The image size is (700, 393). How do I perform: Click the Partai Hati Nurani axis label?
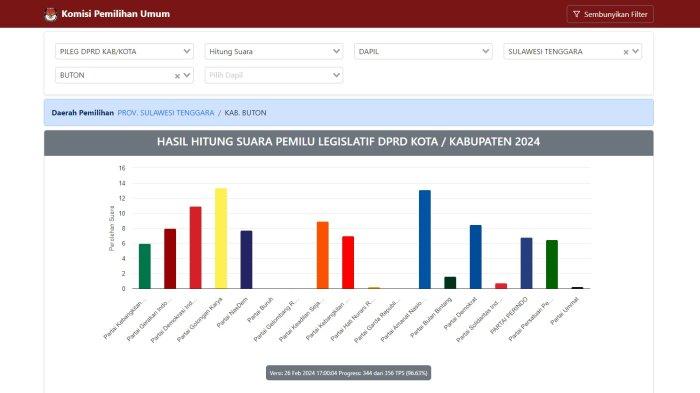[352, 320]
